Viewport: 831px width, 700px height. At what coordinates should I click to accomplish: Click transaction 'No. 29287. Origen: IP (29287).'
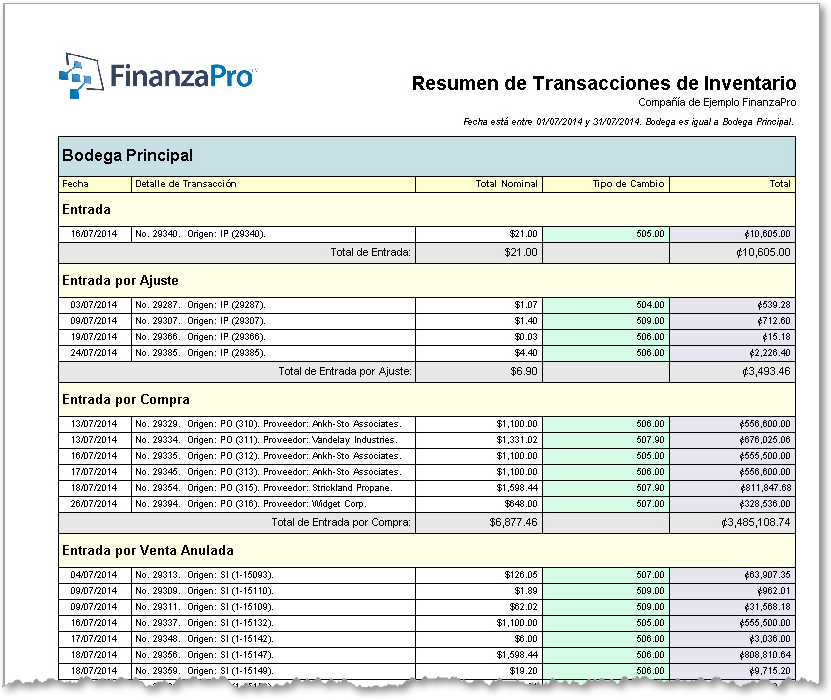coord(200,305)
